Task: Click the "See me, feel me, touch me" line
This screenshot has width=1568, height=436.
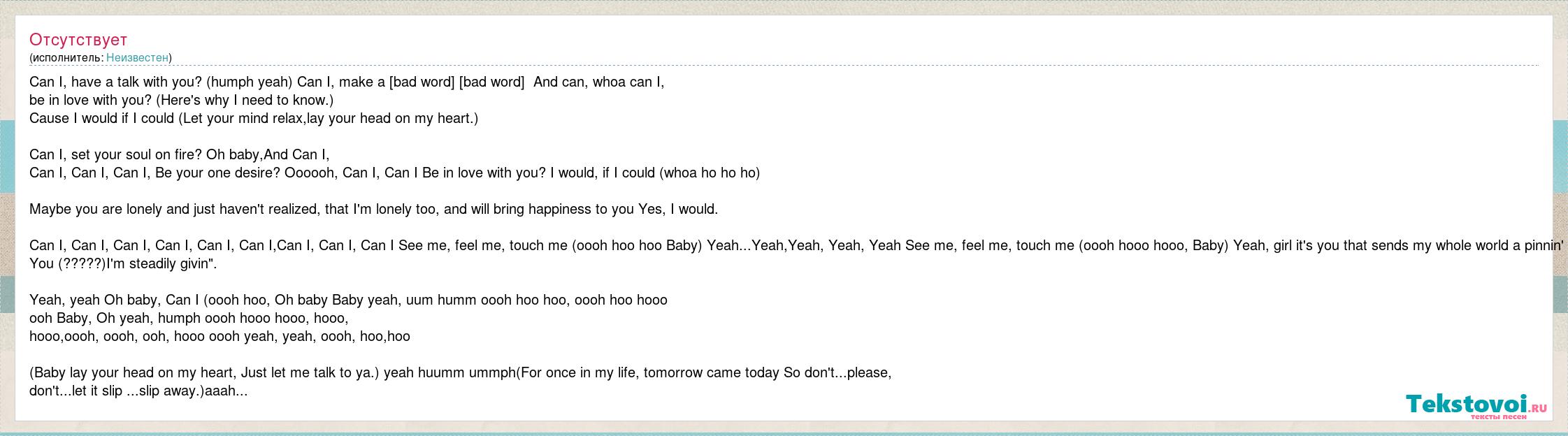Action: 797,245
